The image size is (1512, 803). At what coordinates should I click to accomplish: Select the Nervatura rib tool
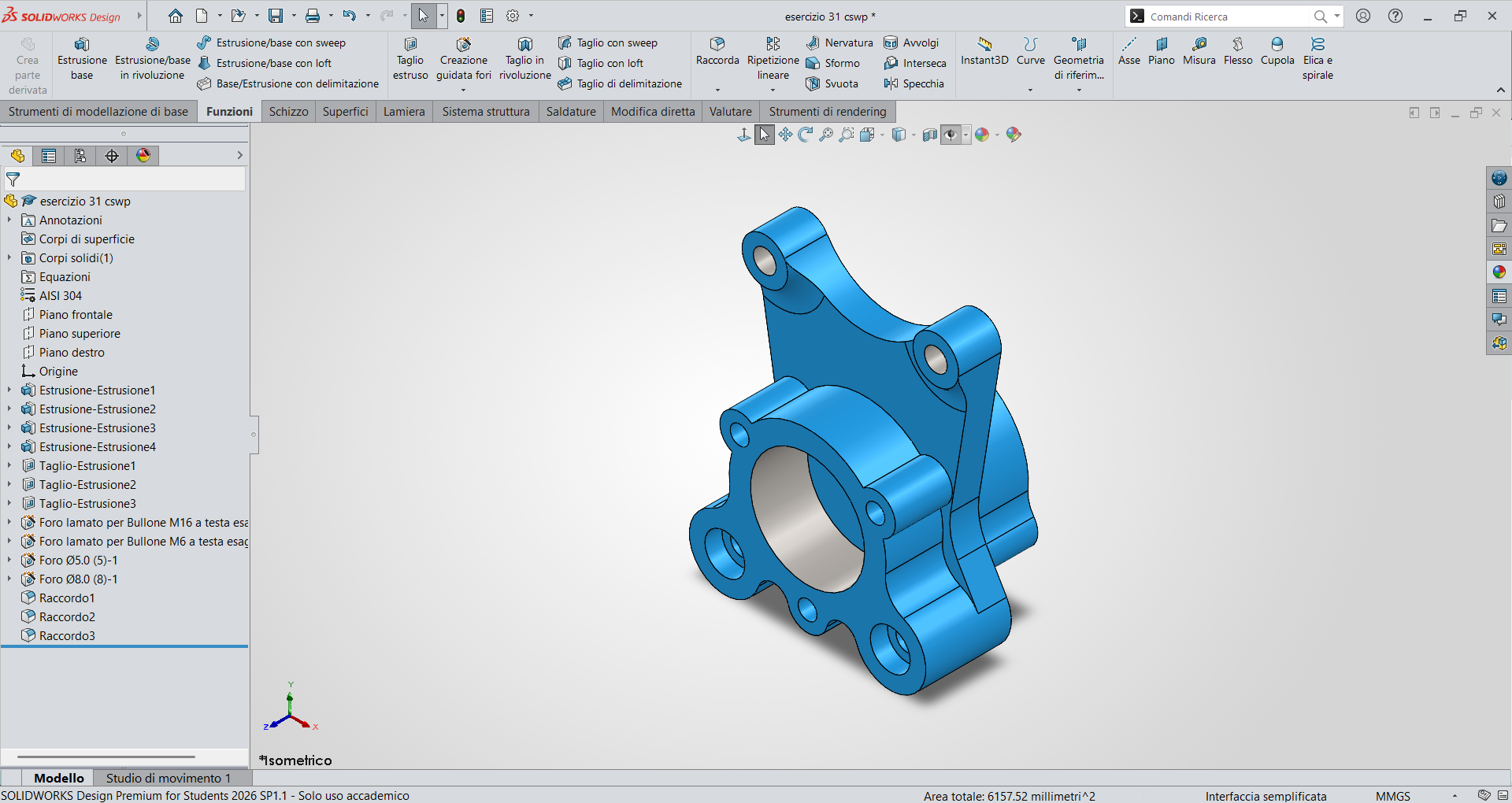pyautogui.click(x=839, y=43)
